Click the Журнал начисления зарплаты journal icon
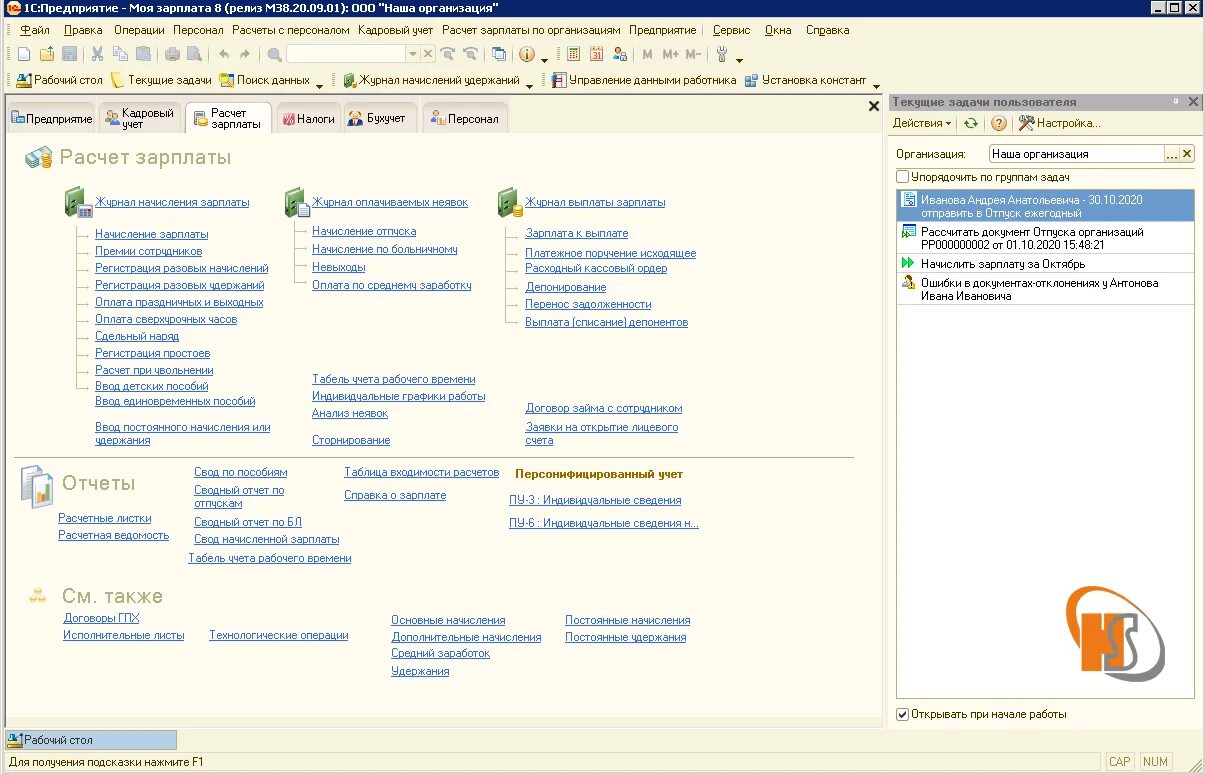This screenshot has height=774, width=1205. coord(79,202)
